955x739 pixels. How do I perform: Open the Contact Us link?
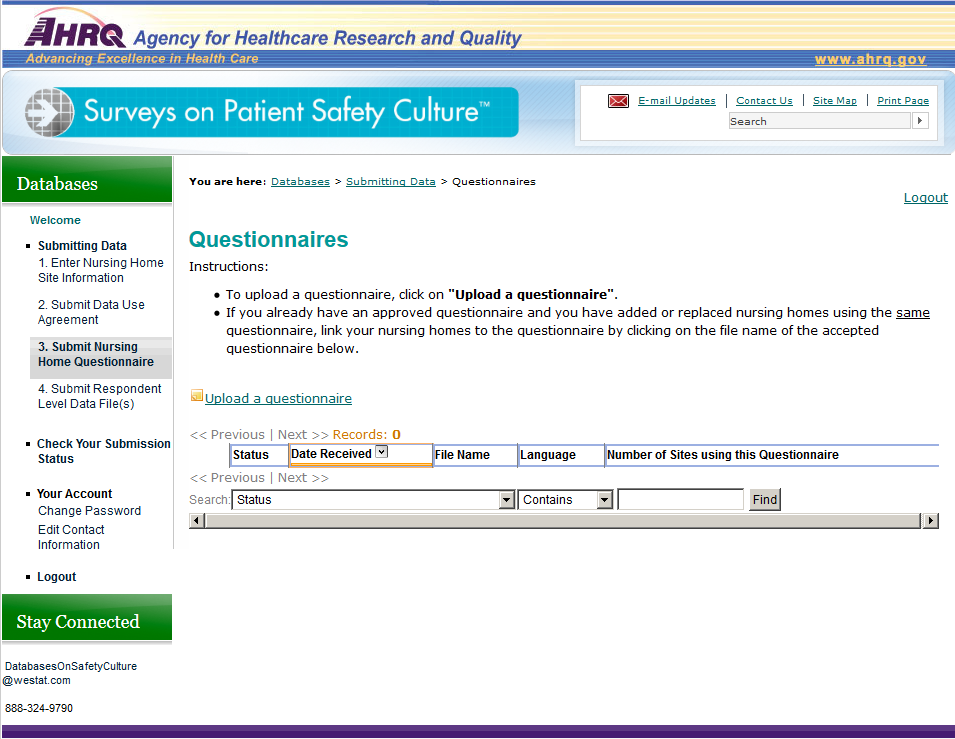click(764, 101)
